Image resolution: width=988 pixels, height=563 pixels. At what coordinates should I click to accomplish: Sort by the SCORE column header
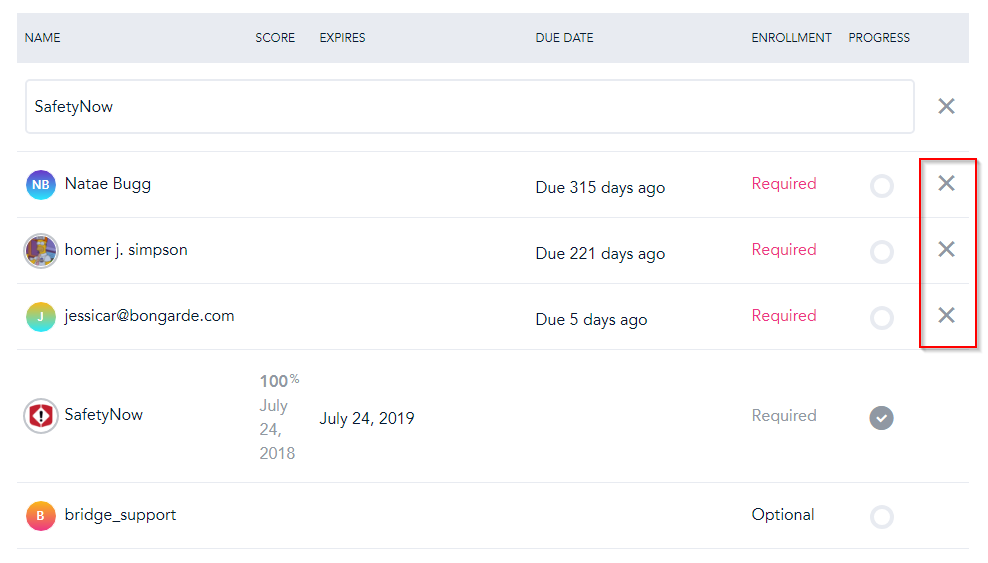(x=275, y=38)
